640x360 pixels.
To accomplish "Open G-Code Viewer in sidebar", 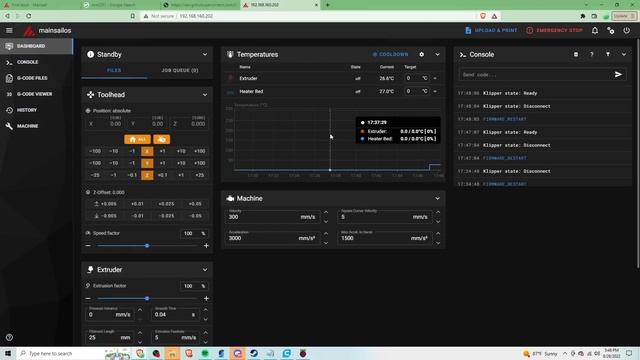I will click(36, 94).
